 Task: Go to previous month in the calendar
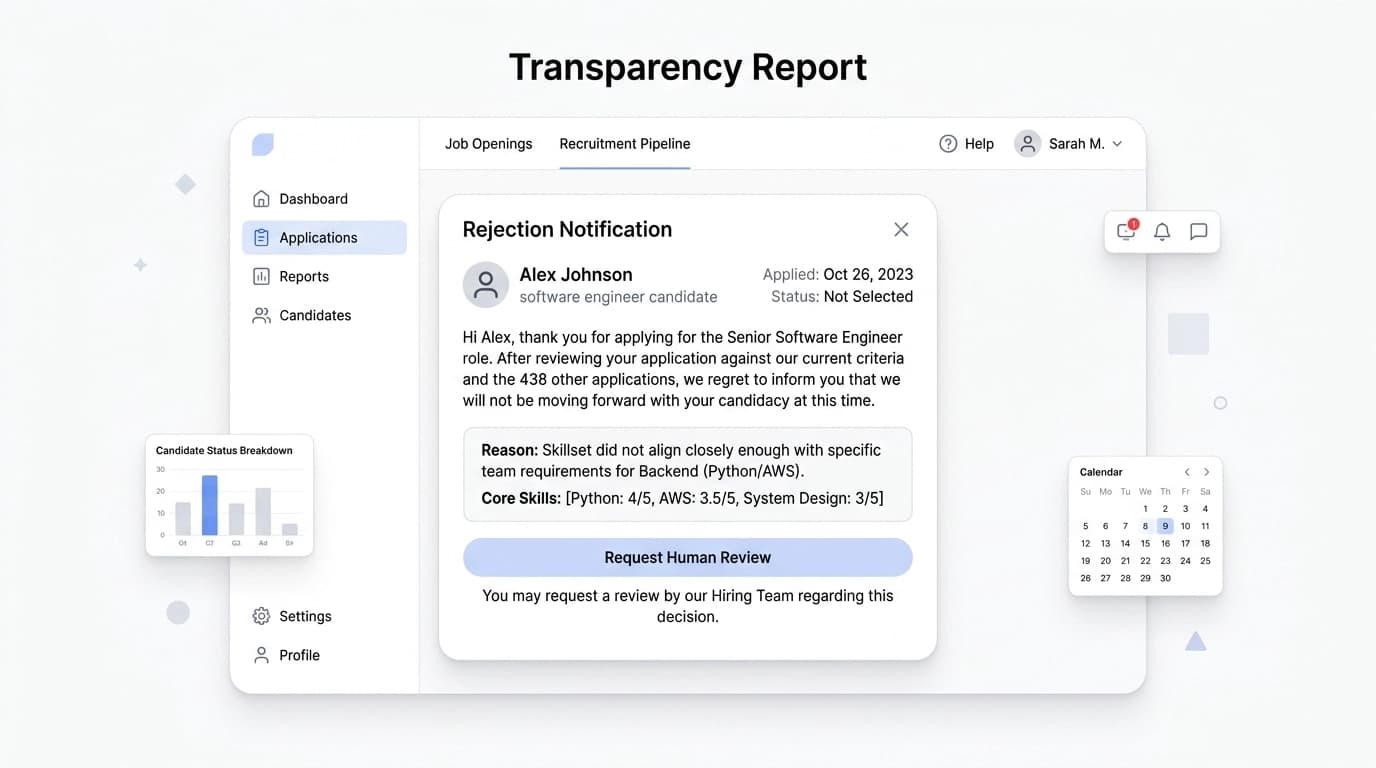point(1187,471)
